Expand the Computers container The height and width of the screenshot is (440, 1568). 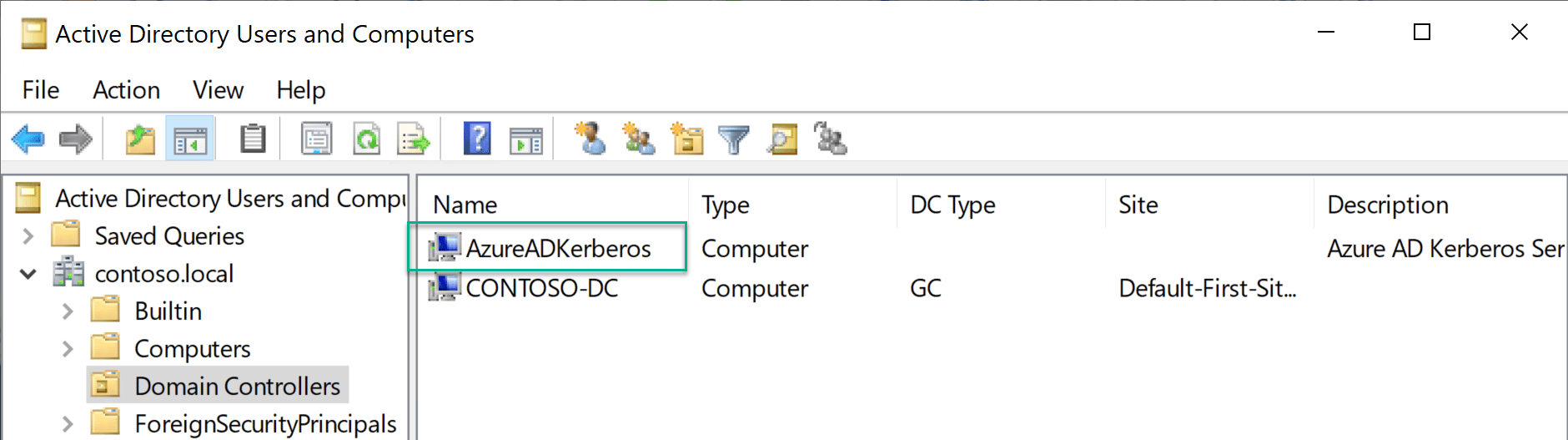coord(68,349)
